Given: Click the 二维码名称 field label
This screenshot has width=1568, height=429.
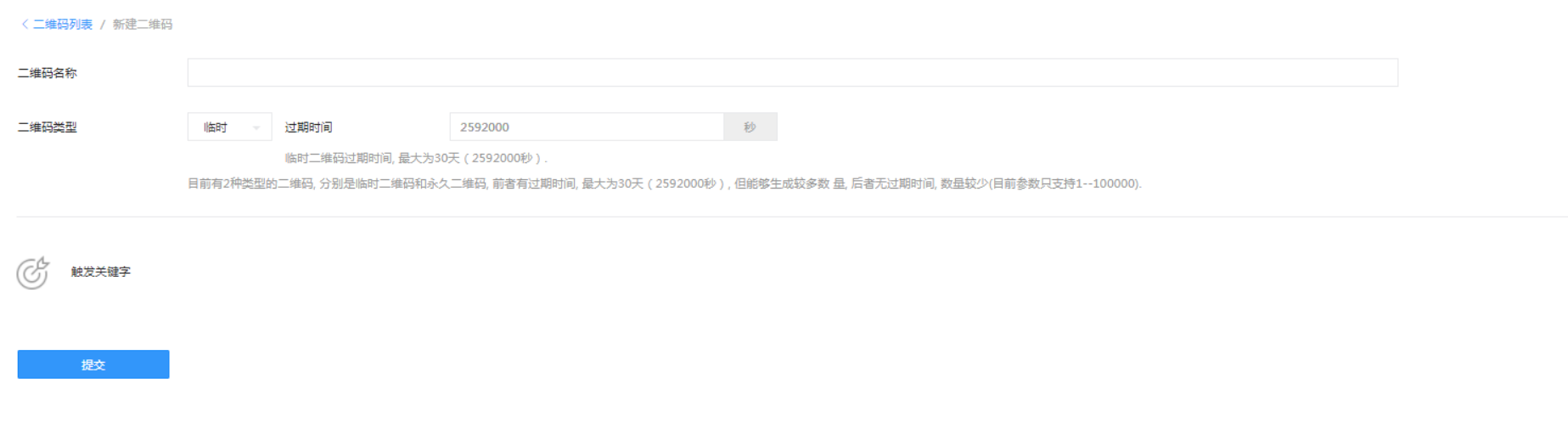Looking at the screenshot, I should click(x=48, y=73).
